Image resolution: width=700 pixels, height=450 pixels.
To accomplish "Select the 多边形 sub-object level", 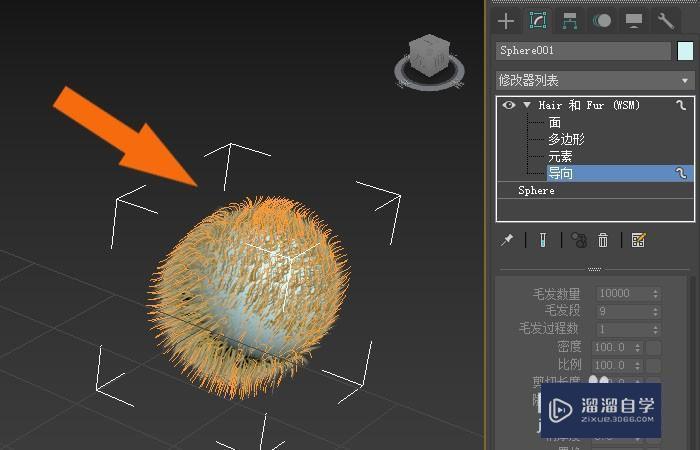I will [x=567, y=139].
